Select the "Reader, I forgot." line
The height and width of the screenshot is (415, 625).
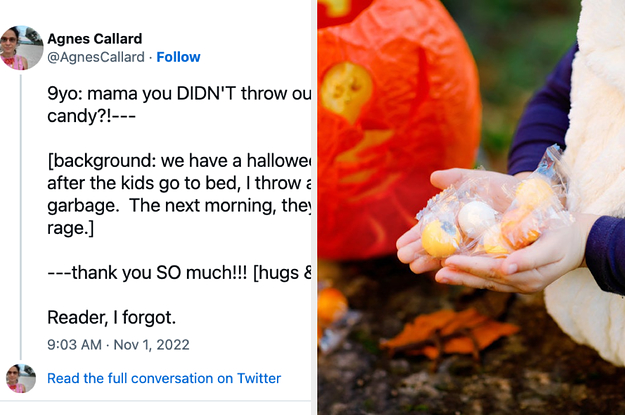point(111,317)
